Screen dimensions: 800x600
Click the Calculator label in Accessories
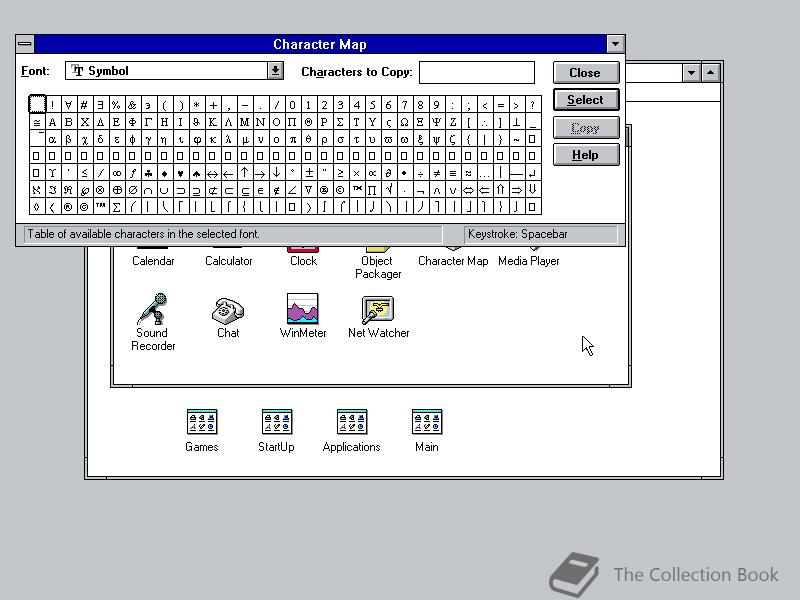pos(229,261)
